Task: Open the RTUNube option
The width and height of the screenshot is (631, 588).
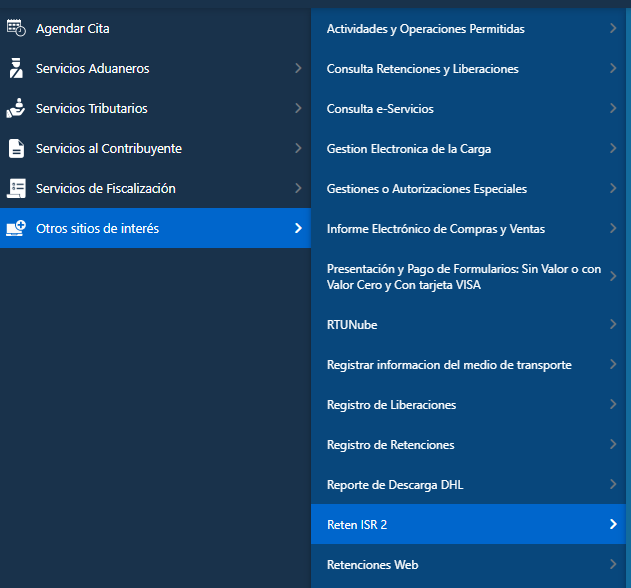Action: pos(352,325)
